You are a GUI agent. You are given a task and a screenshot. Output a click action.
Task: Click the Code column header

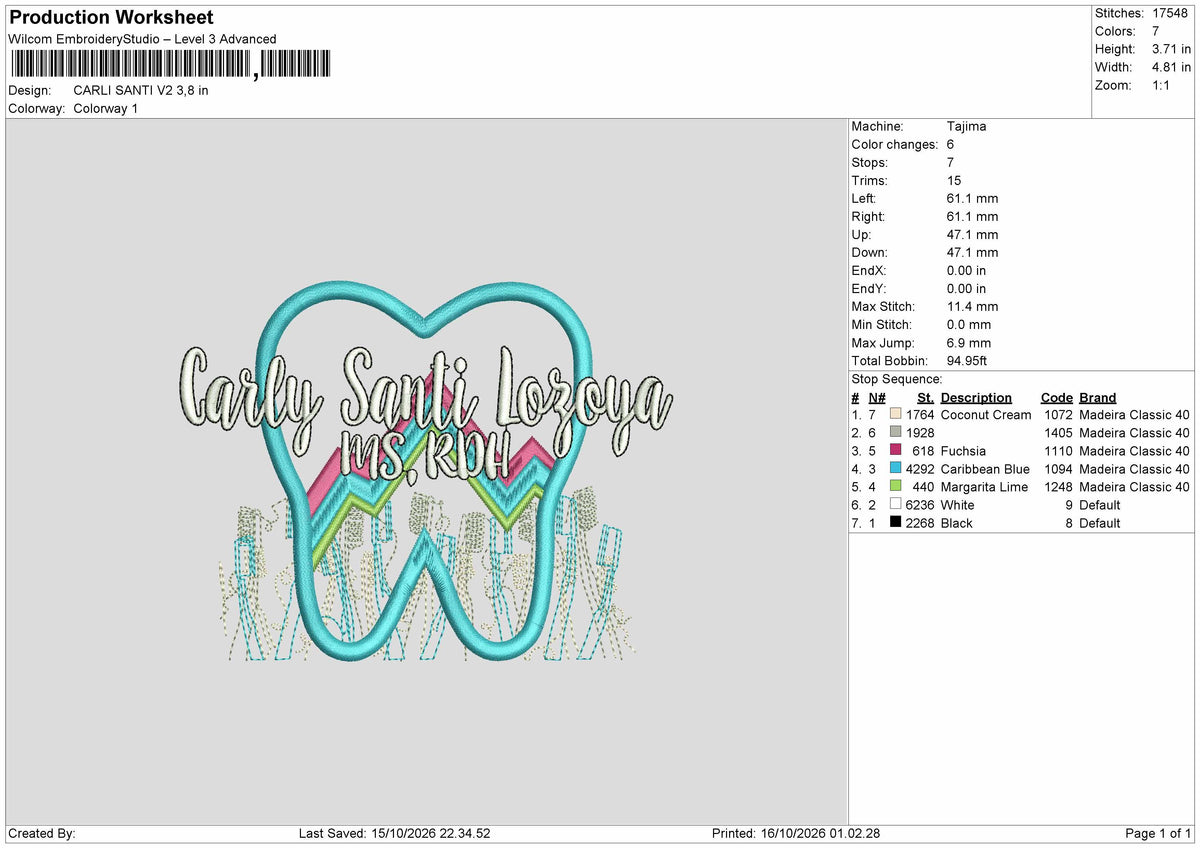click(x=1057, y=397)
